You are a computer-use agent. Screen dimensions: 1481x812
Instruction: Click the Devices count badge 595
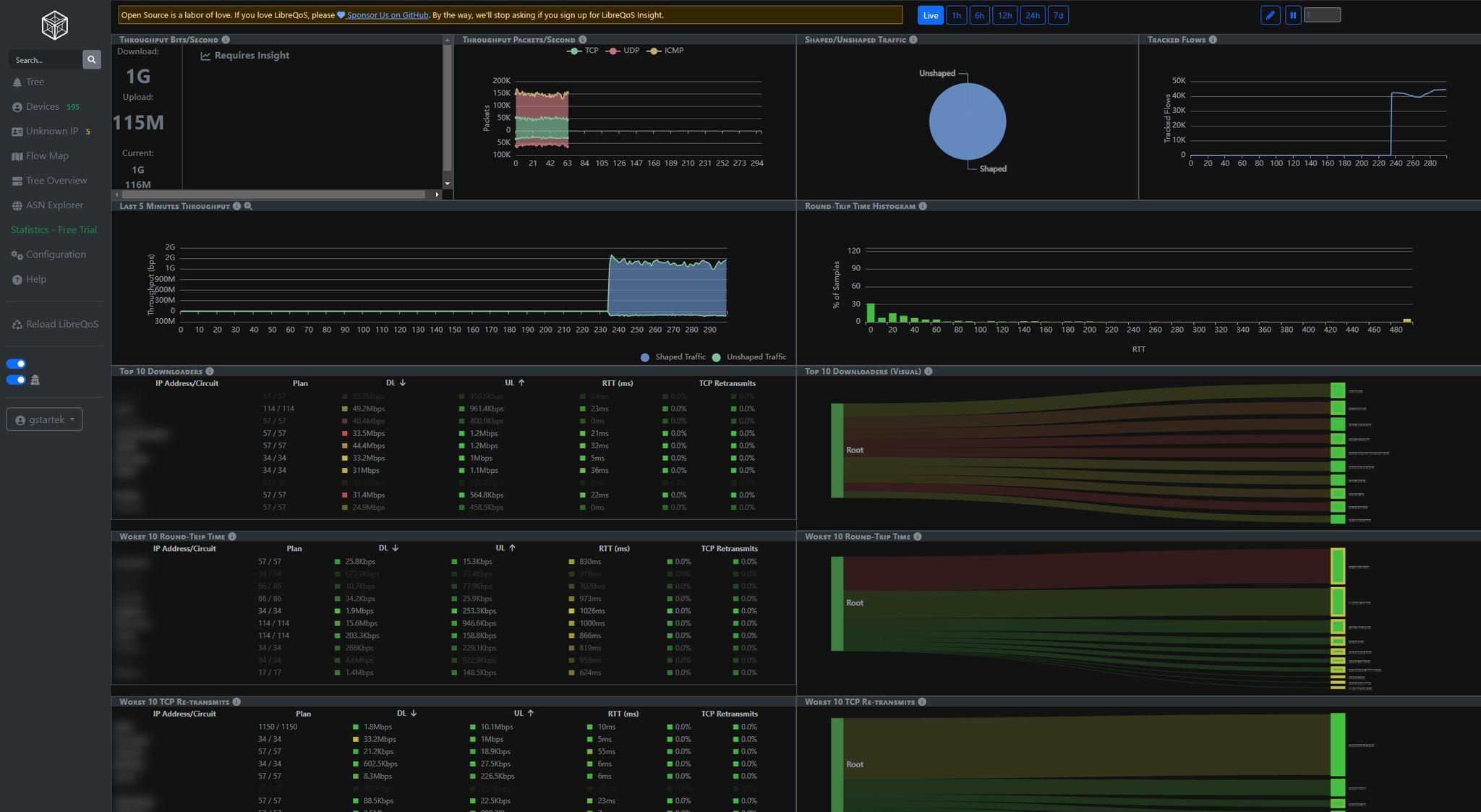click(x=73, y=107)
